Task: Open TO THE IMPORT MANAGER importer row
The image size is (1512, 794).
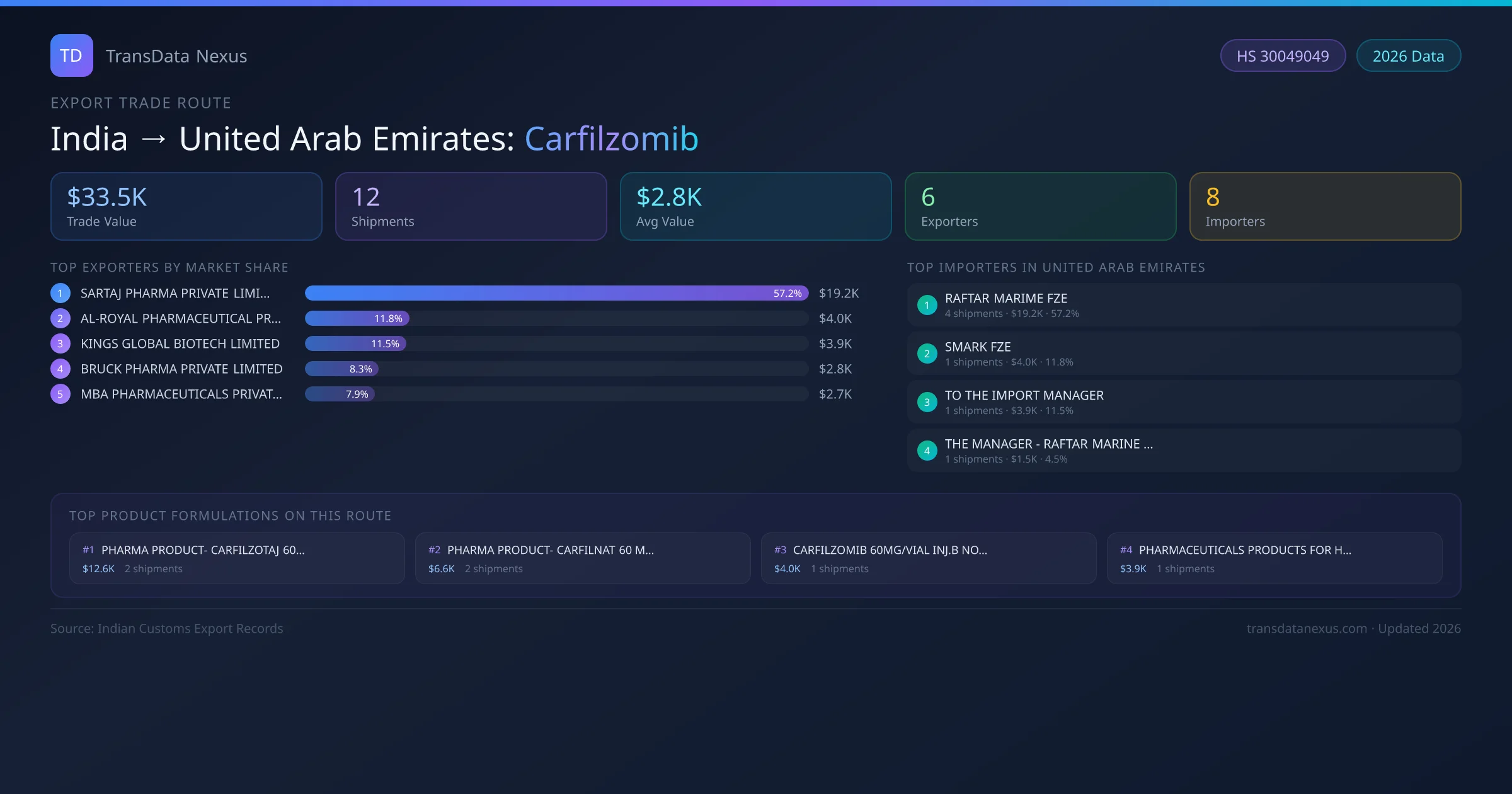Action: [x=1184, y=402]
